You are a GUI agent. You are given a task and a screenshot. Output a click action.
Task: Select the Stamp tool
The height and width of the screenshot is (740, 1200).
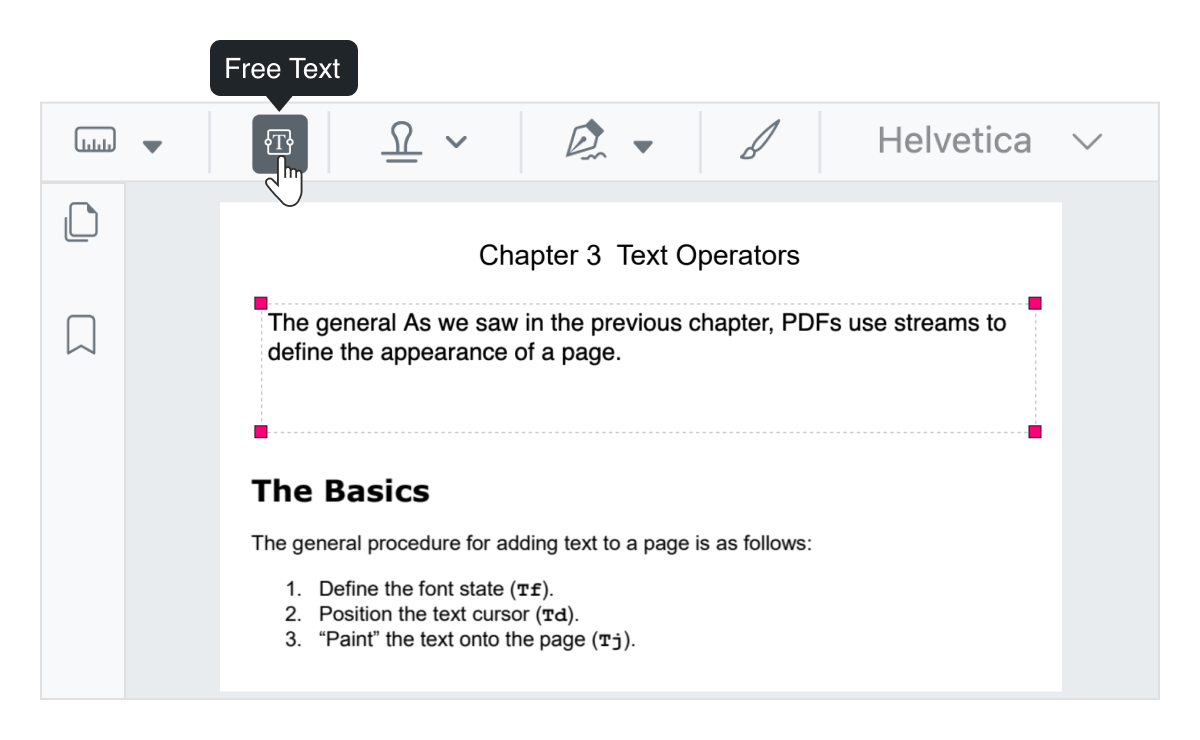(400, 141)
